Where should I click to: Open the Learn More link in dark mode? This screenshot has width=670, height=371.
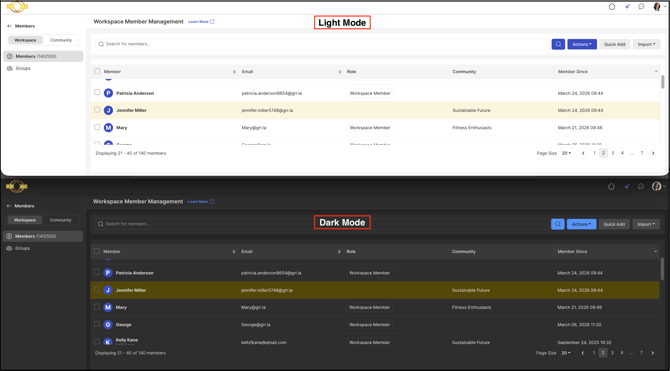click(201, 201)
